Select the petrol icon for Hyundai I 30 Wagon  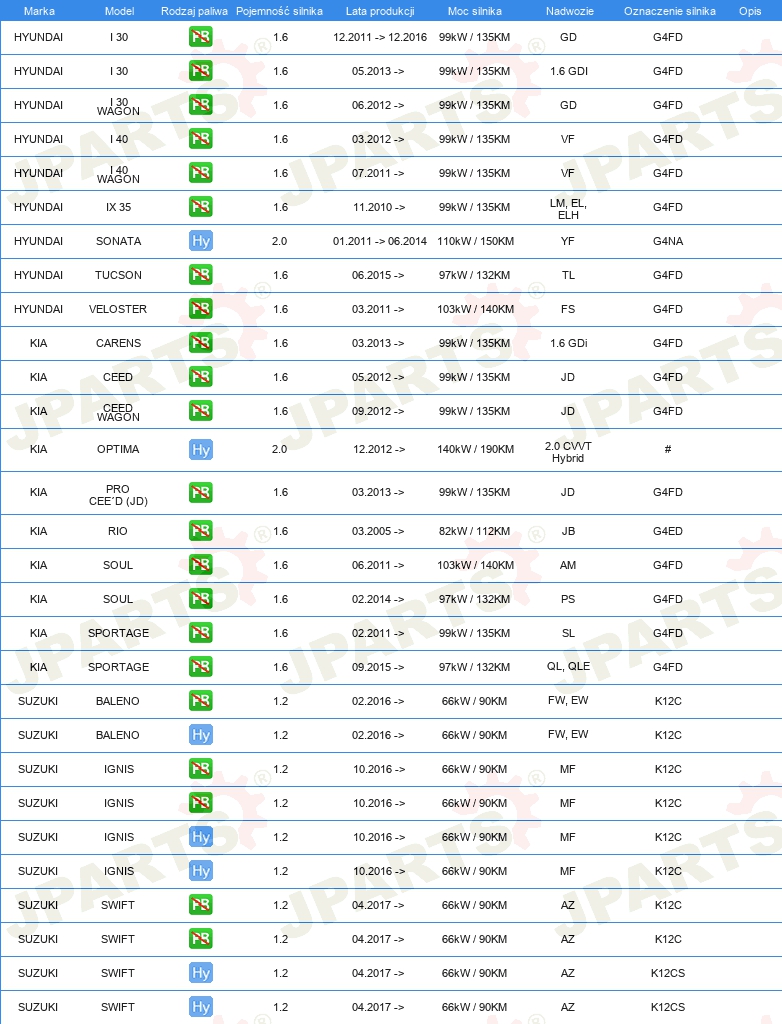point(201,105)
